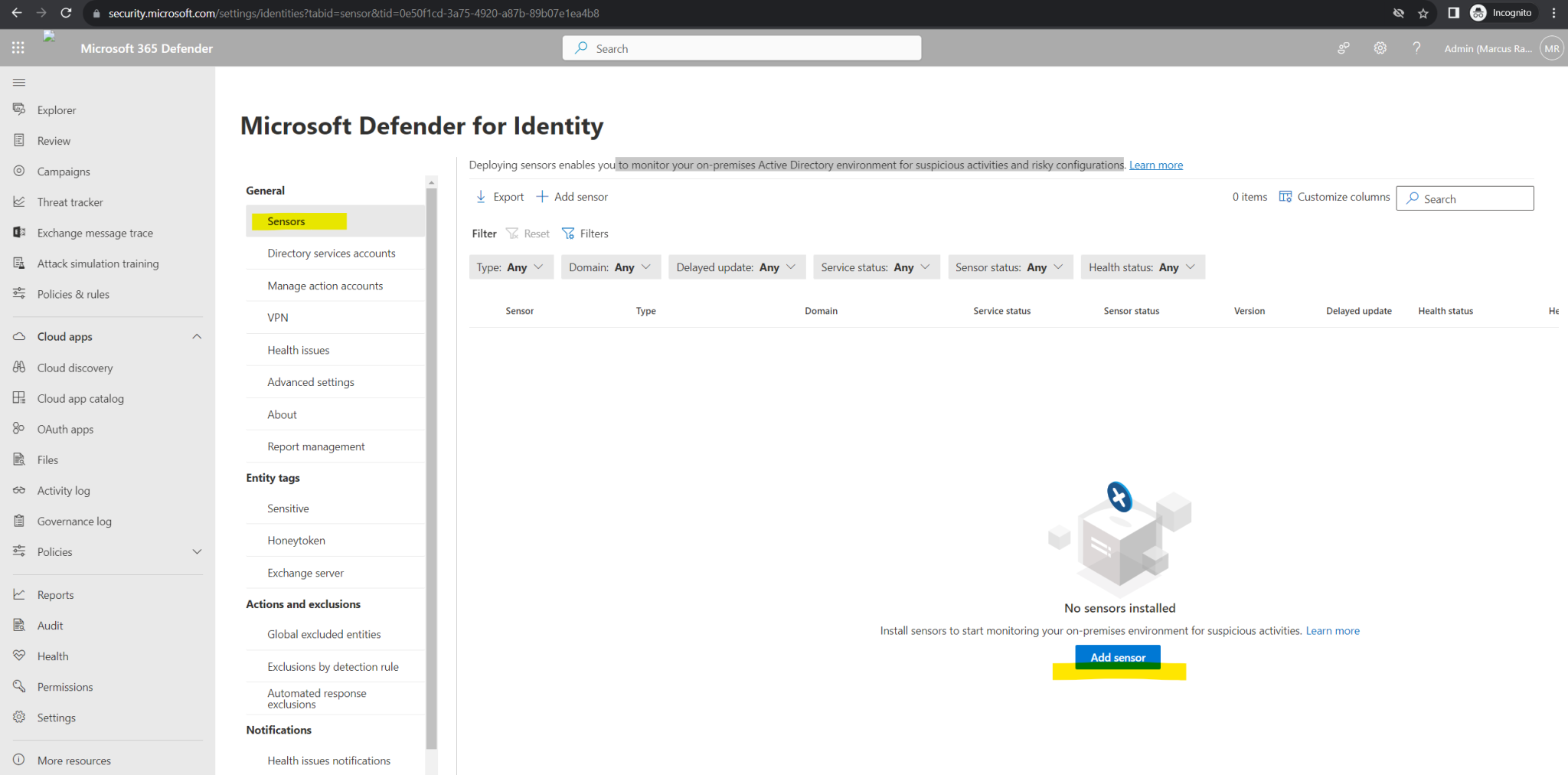Open the Filters button
Viewport: 1568px width, 775px height.
pyautogui.click(x=585, y=234)
